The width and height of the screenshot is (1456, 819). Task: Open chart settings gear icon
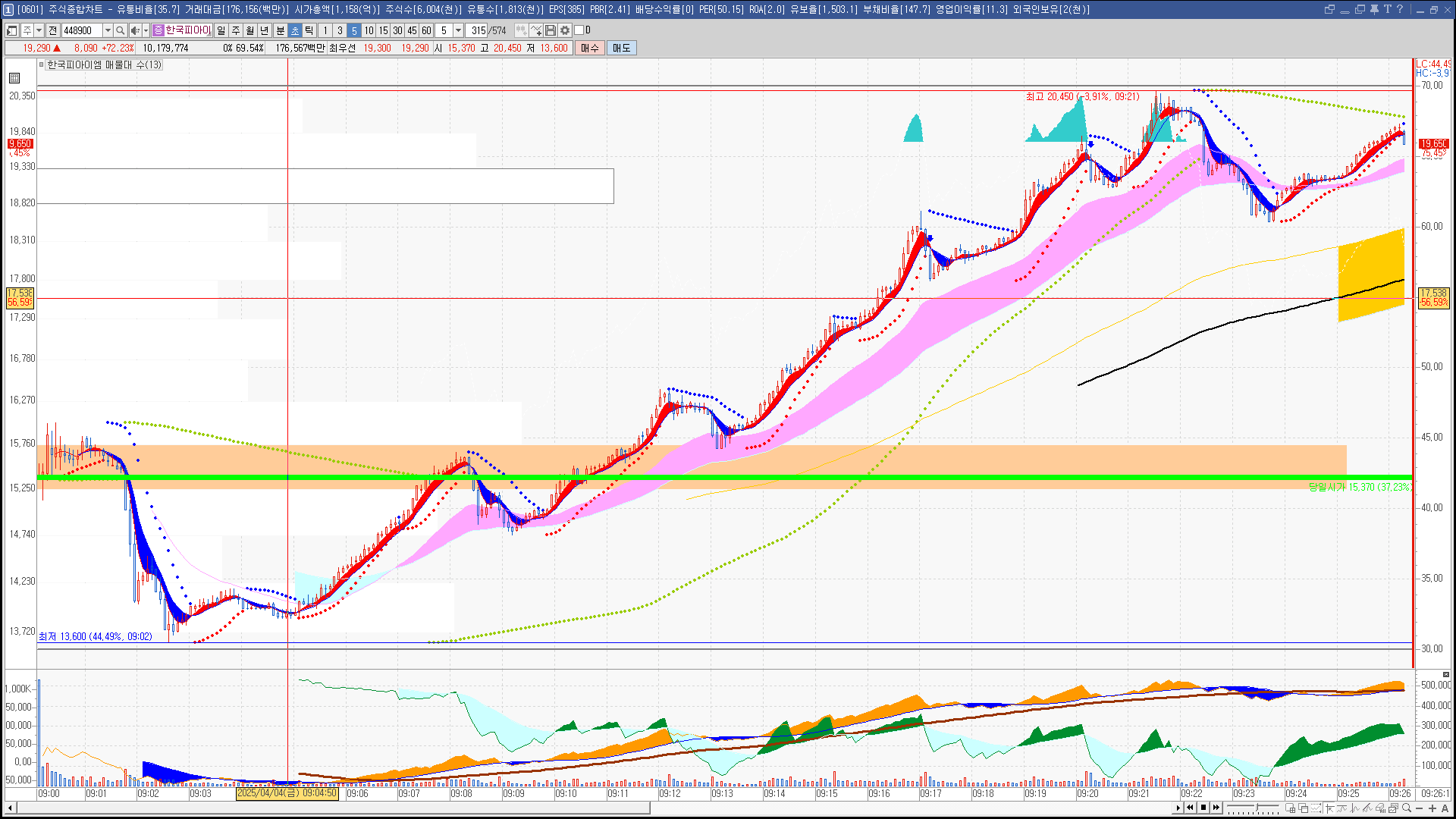(565, 30)
